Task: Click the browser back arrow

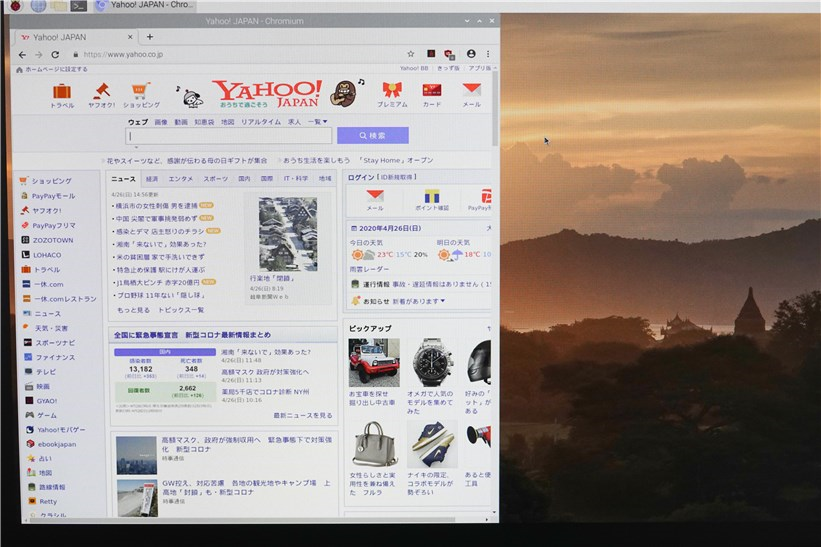Action: (x=22, y=54)
